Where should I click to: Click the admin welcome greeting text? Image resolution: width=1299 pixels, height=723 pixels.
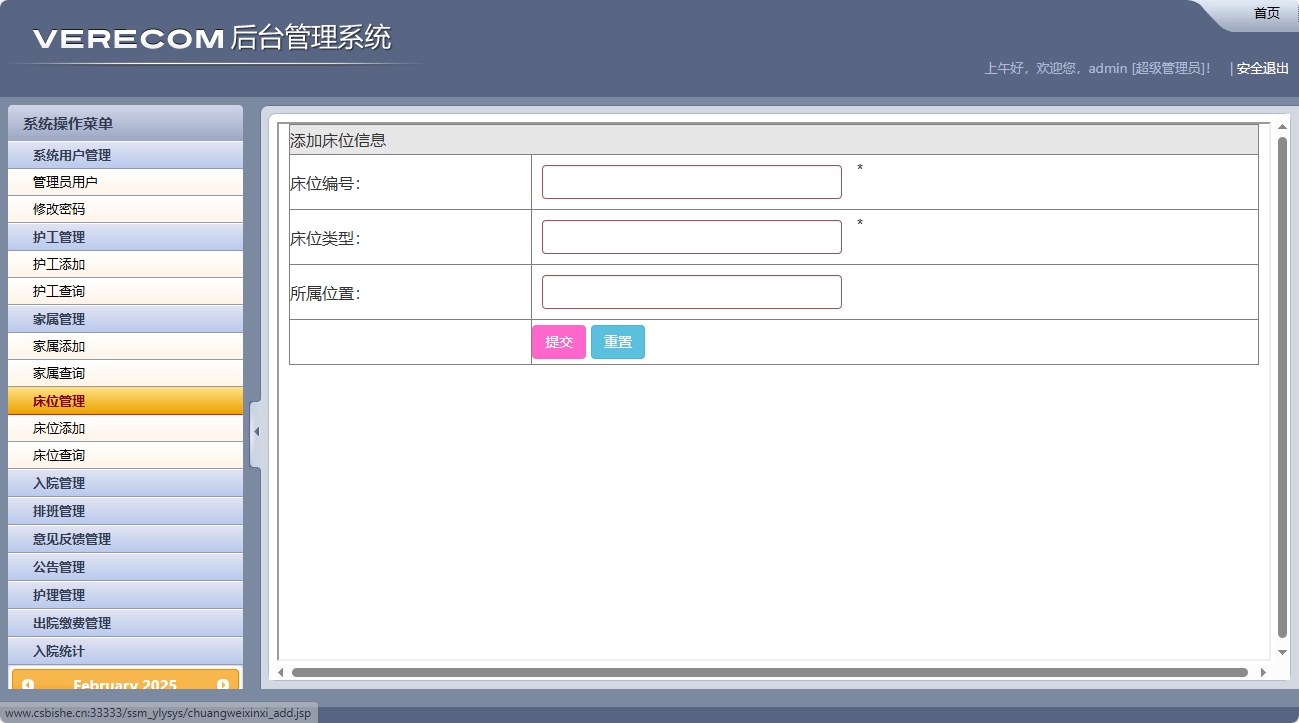(1097, 69)
